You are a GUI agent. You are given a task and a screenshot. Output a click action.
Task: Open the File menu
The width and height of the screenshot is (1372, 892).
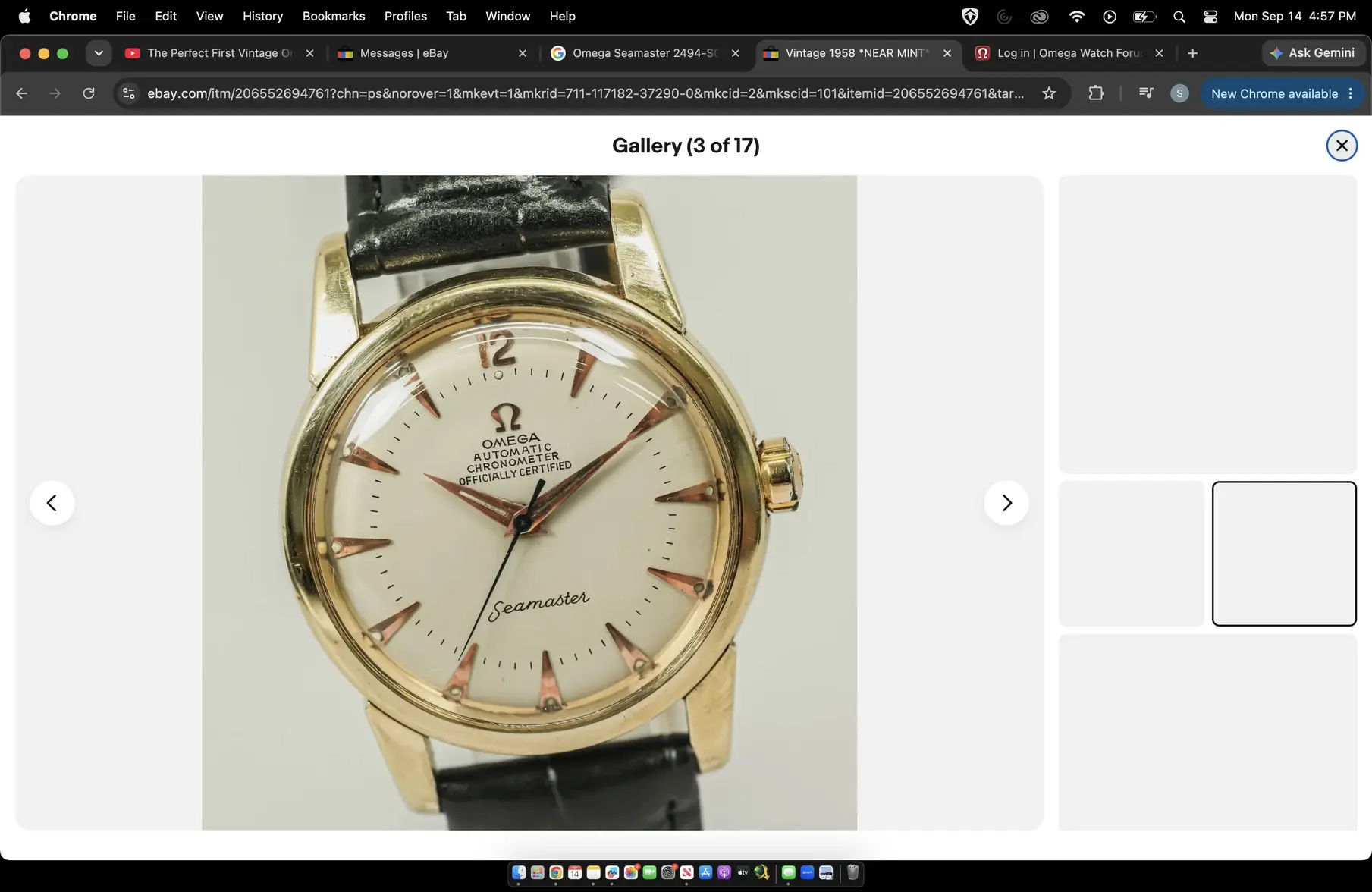coord(126,16)
